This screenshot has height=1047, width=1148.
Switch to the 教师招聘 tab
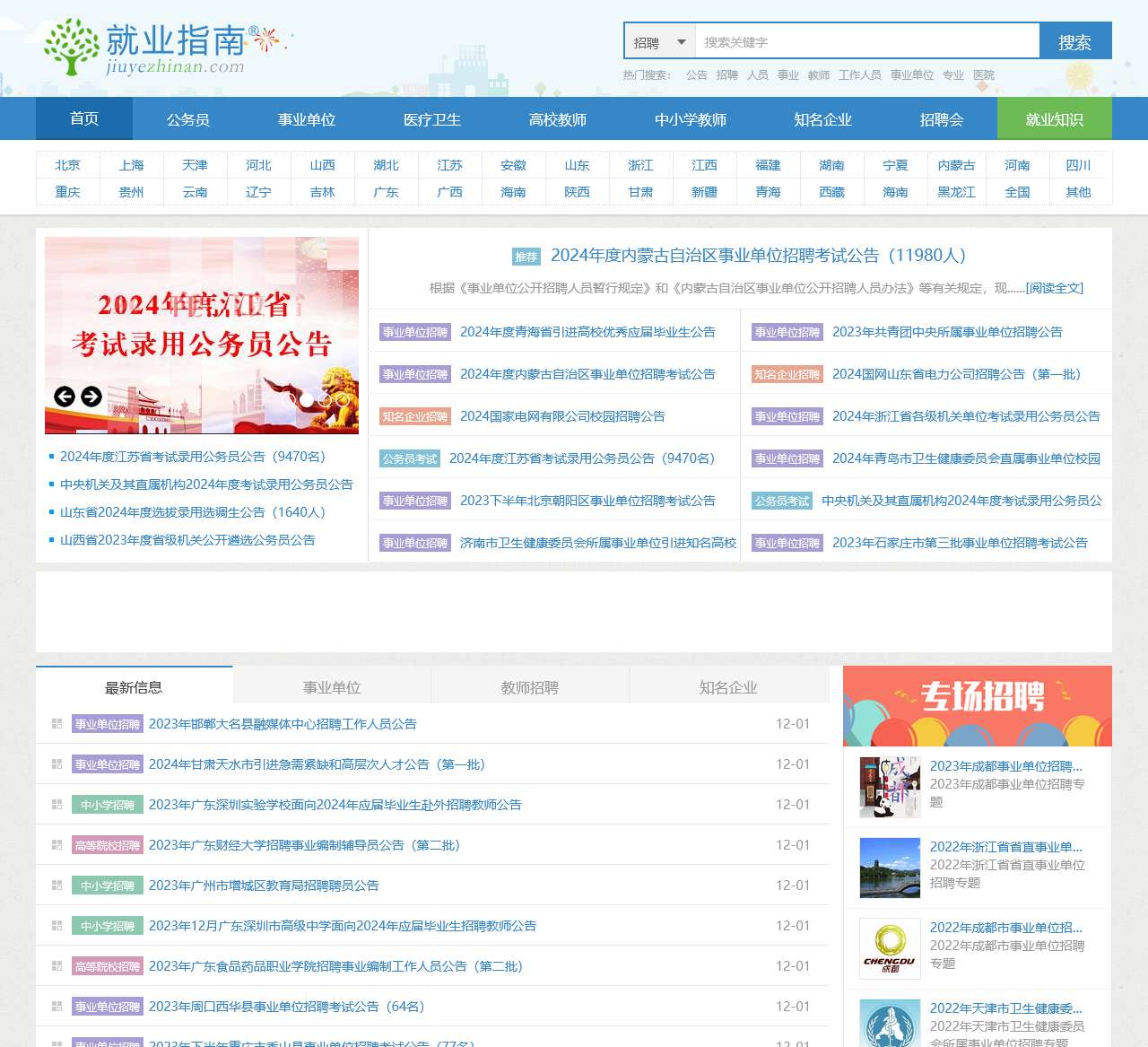529,687
